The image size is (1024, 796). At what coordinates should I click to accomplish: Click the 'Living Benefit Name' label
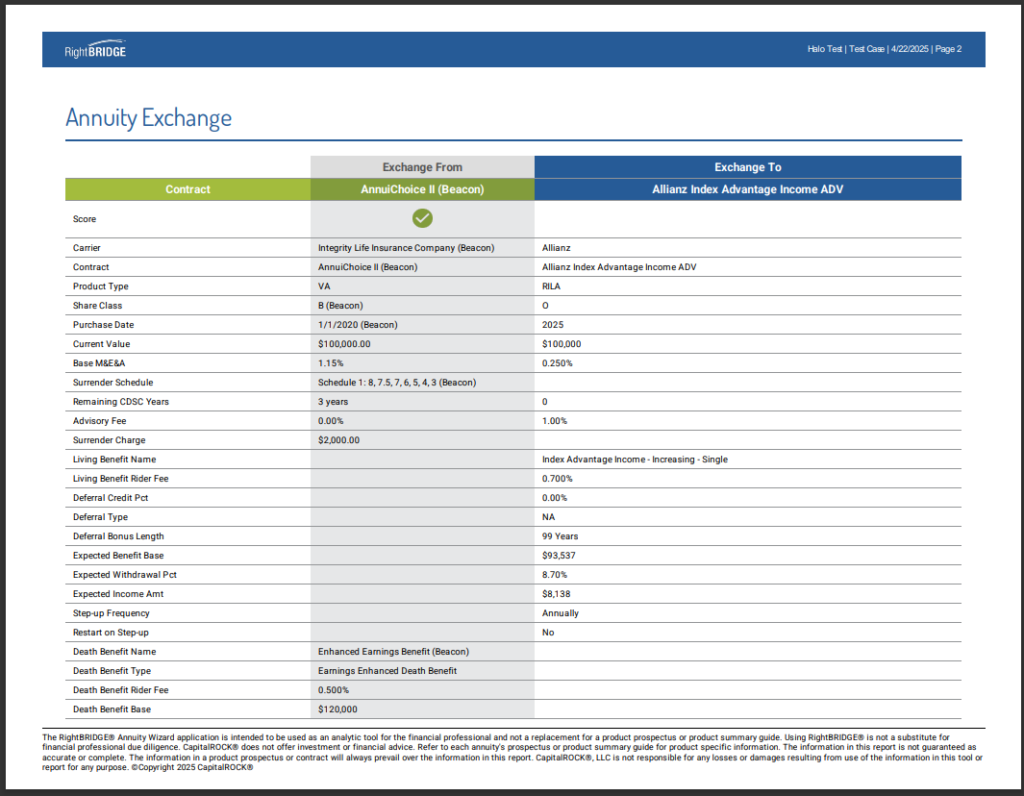(114, 460)
